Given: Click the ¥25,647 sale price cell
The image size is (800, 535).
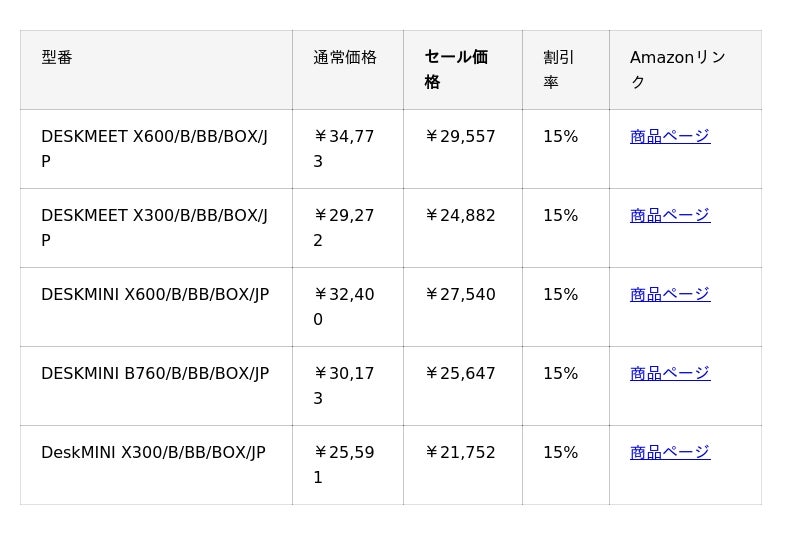Looking at the screenshot, I should 460,373.
